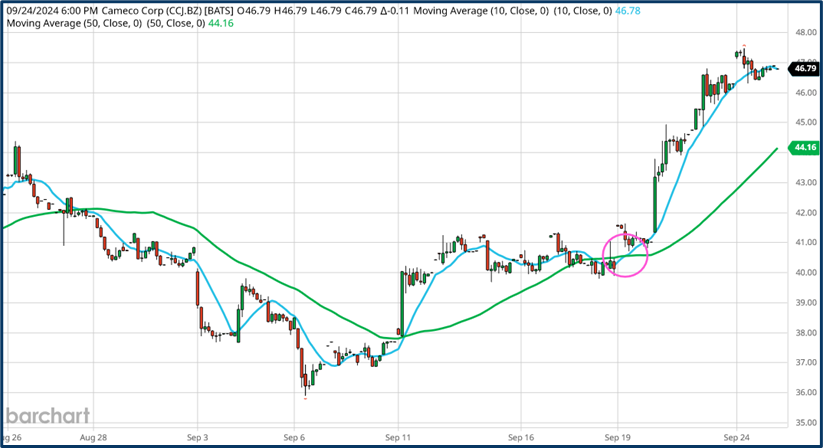The height and width of the screenshot is (448, 823).
Task: Click the Sep 11 date axis label
Action: point(399,438)
